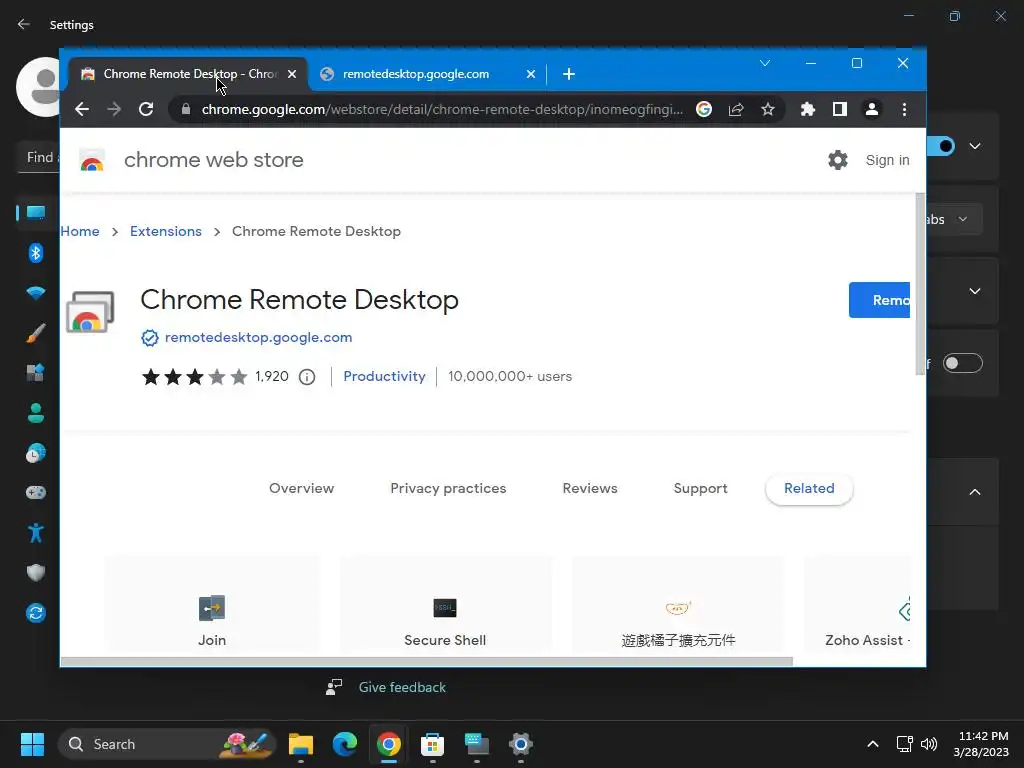This screenshot has height=768, width=1024.
Task: Open the Support tab
Action: (700, 488)
